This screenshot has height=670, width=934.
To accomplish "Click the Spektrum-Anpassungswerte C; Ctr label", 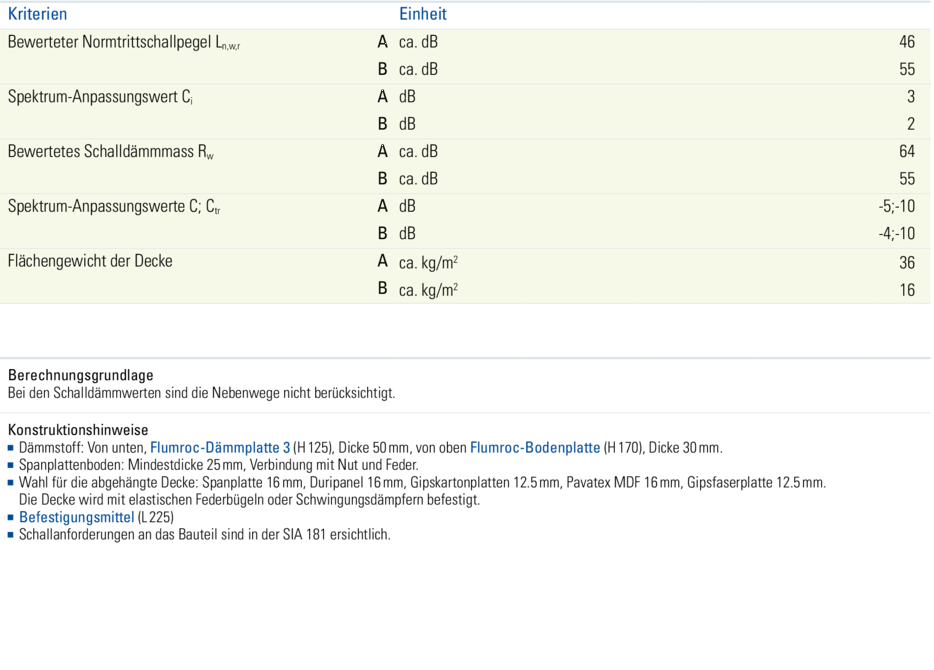I will tap(114, 207).
